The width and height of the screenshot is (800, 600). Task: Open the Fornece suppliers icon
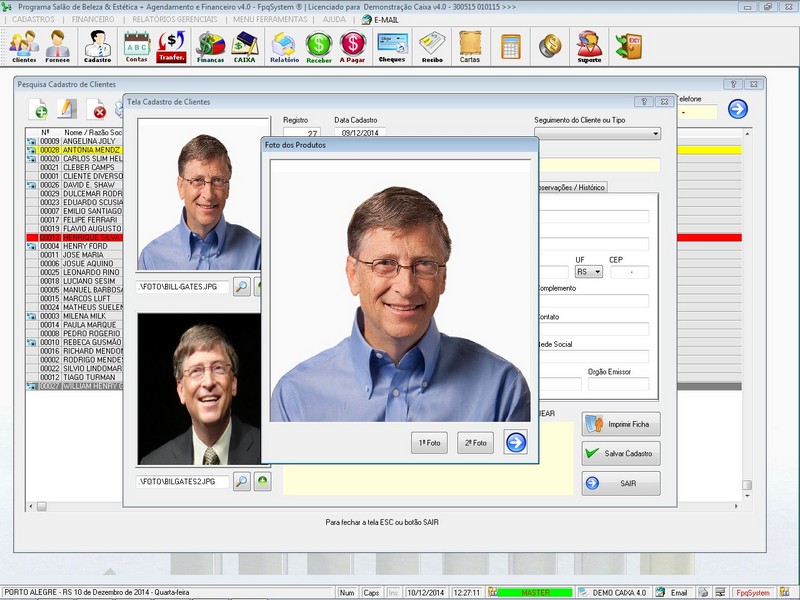tap(58, 46)
